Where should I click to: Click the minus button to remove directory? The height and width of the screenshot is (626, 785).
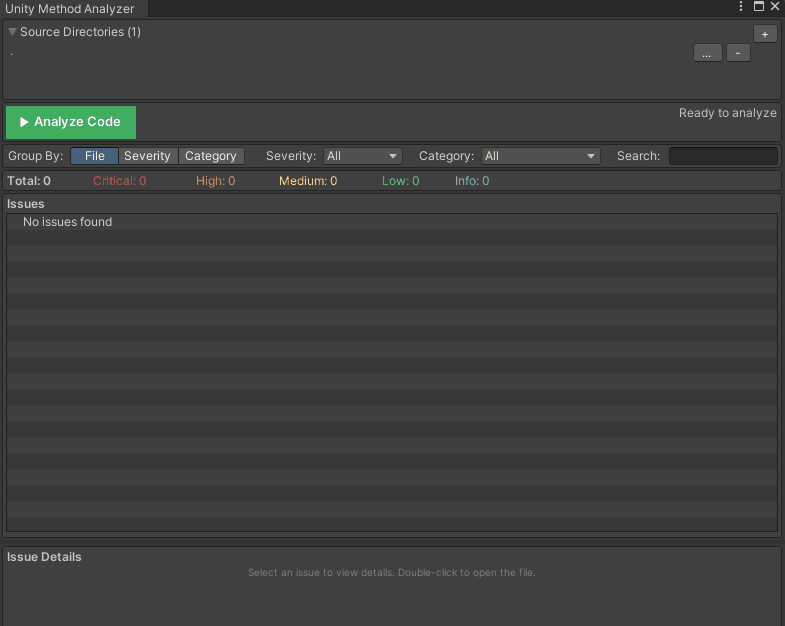click(x=738, y=53)
